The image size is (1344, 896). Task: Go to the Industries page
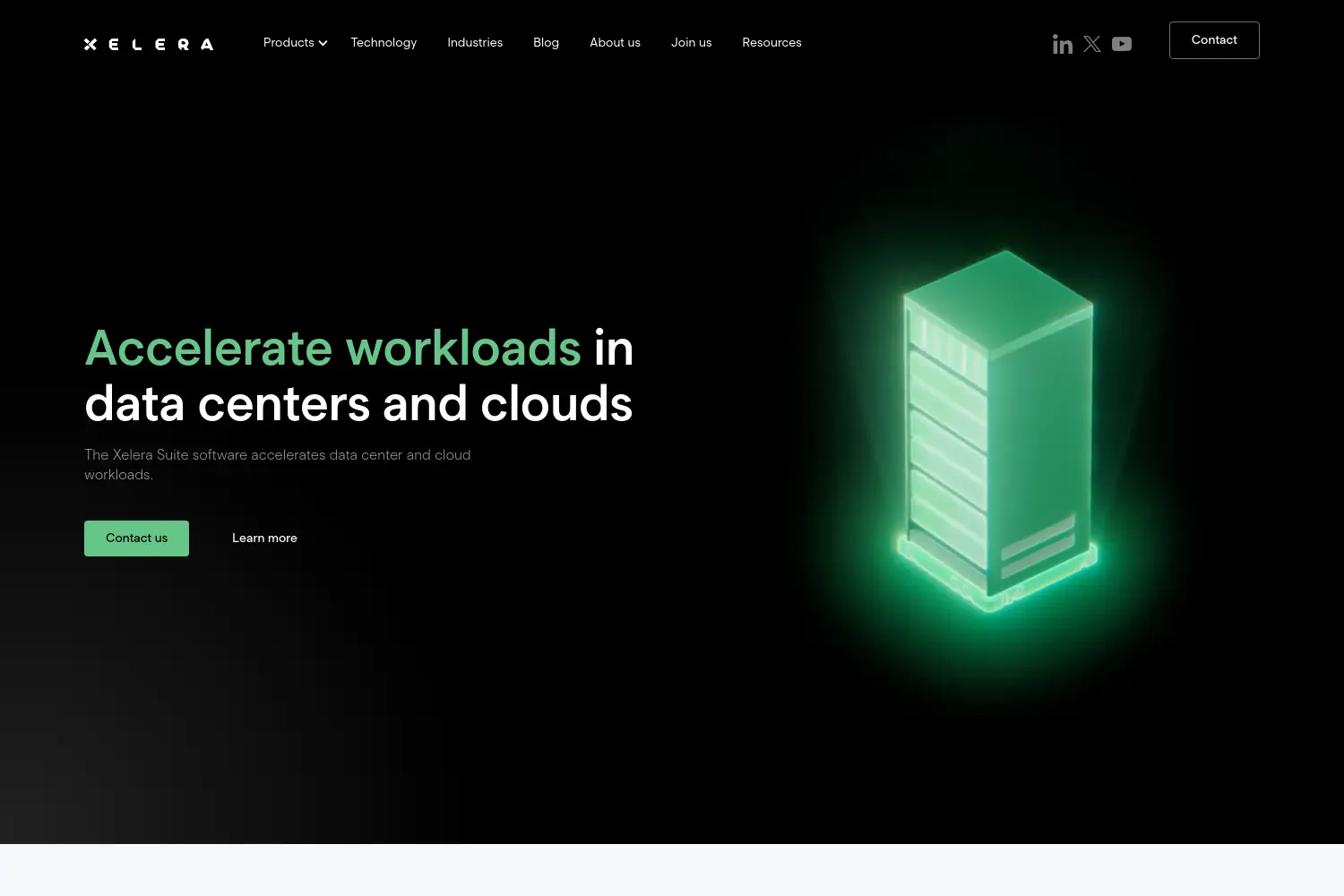pyautogui.click(x=475, y=42)
